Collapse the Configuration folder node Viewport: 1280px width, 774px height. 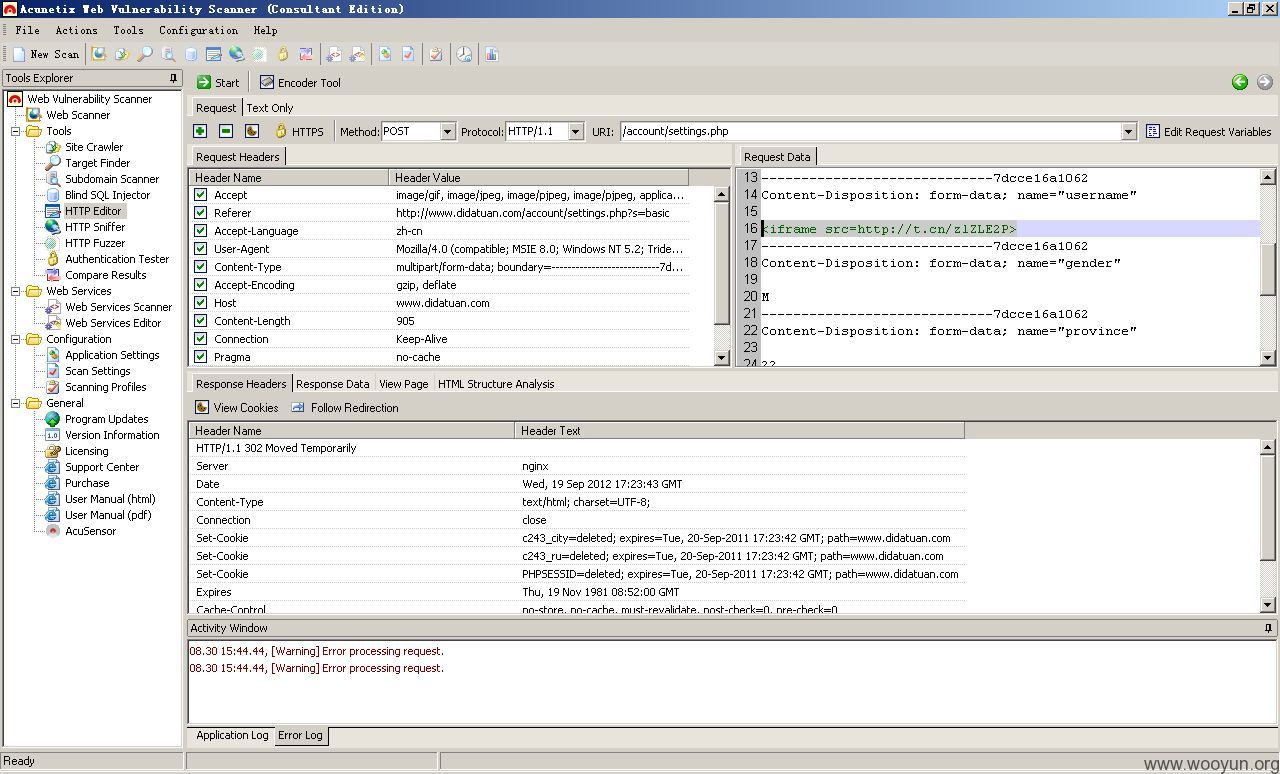pos(16,339)
